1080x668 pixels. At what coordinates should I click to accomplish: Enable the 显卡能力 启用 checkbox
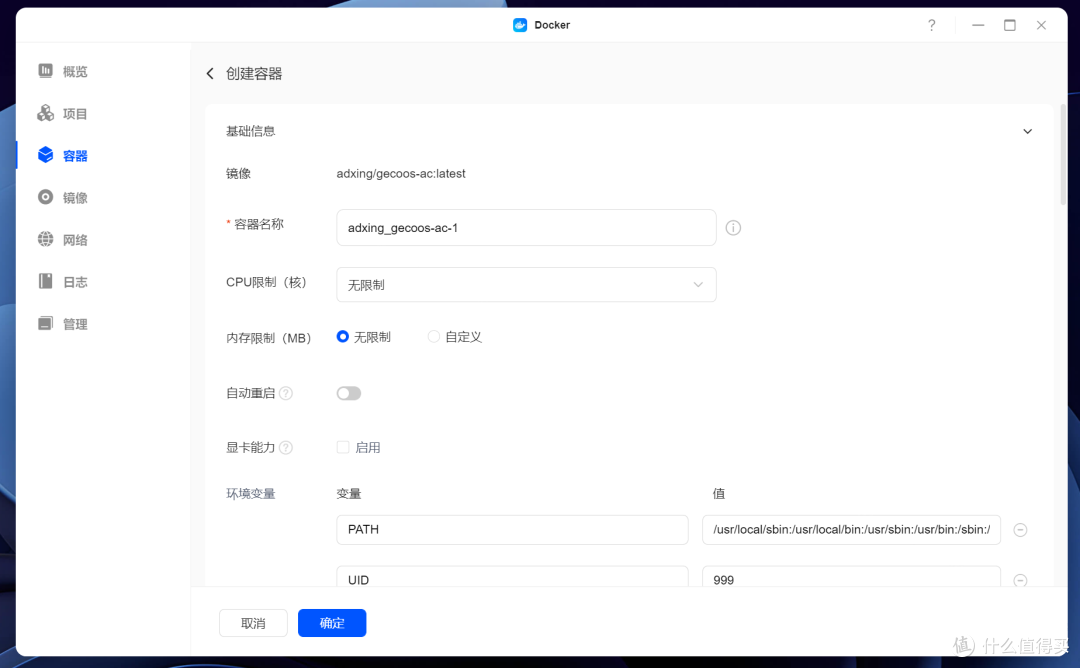343,448
